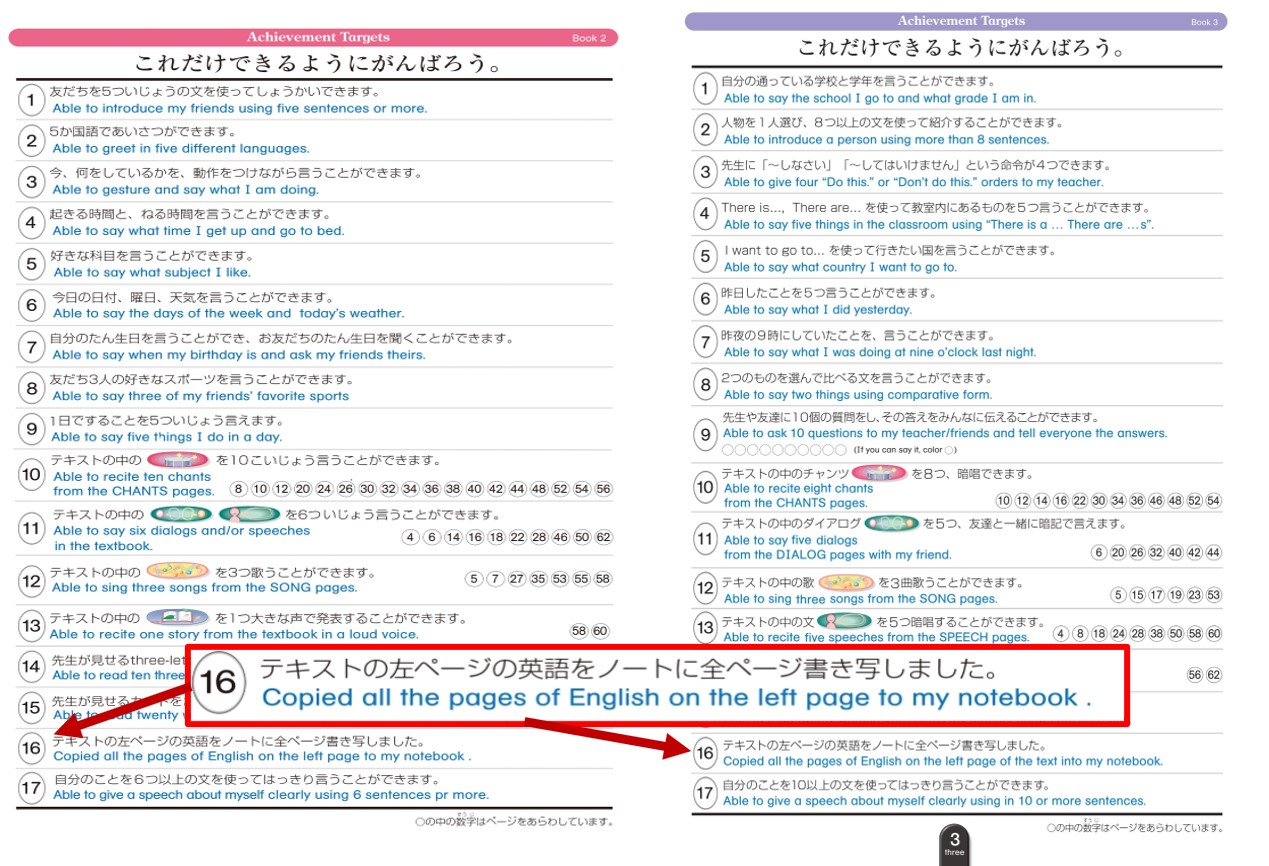Click the songs icon in Book 2 item 12
1269x866 pixels.
[x=178, y=572]
